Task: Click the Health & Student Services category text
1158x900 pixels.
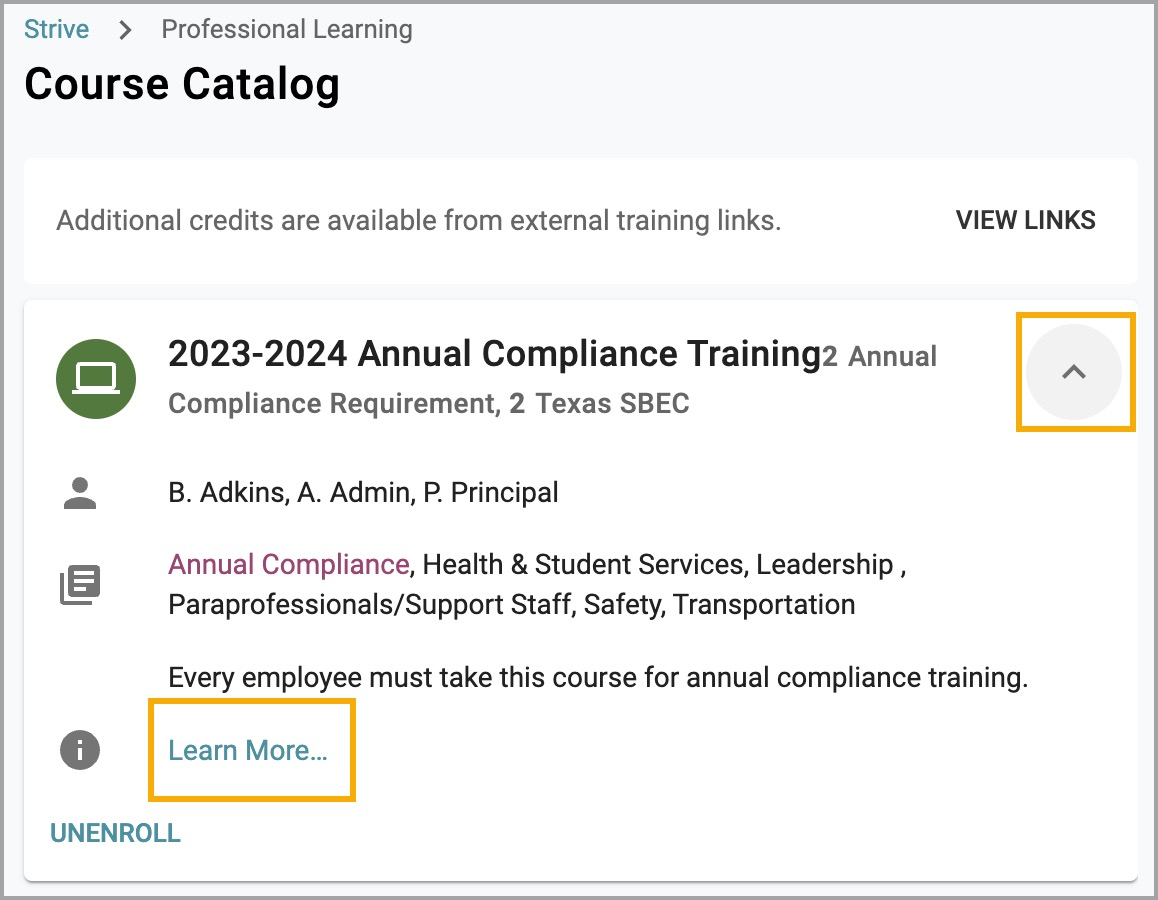Action: tap(584, 565)
